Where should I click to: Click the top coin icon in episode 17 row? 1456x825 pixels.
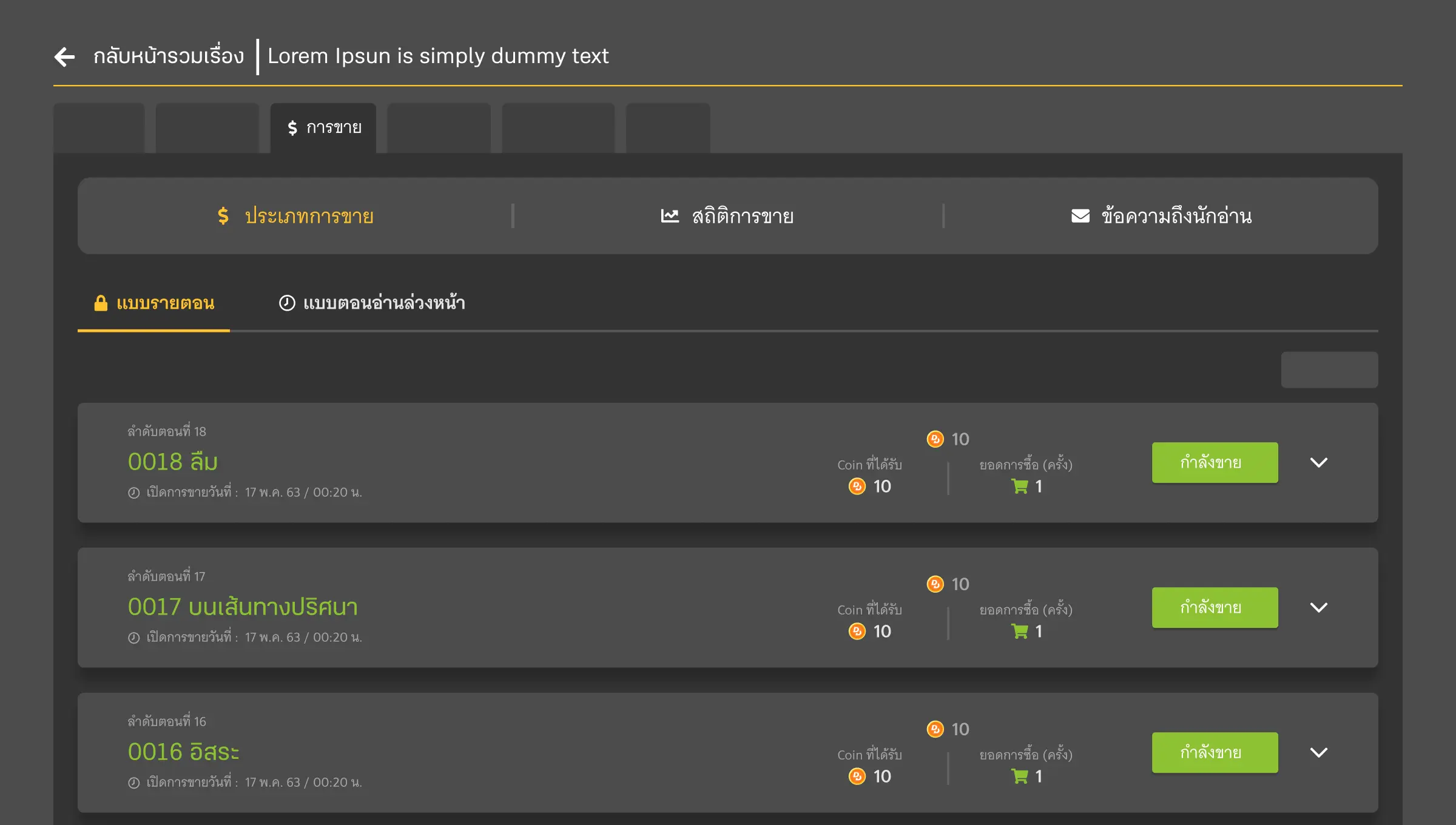935,584
